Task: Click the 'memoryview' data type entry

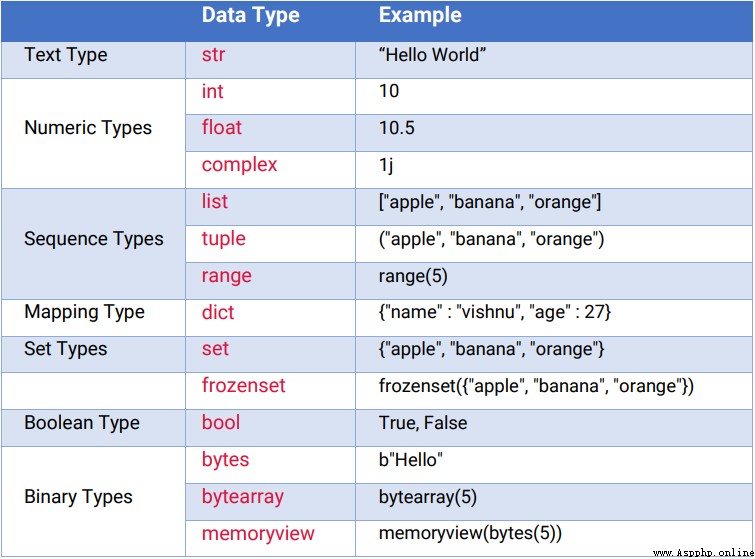Action: (x=258, y=533)
